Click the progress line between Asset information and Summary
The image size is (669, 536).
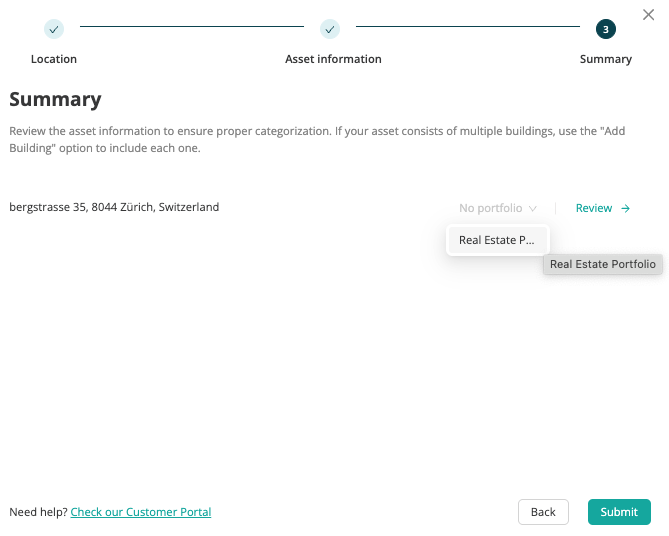click(468, 26)
